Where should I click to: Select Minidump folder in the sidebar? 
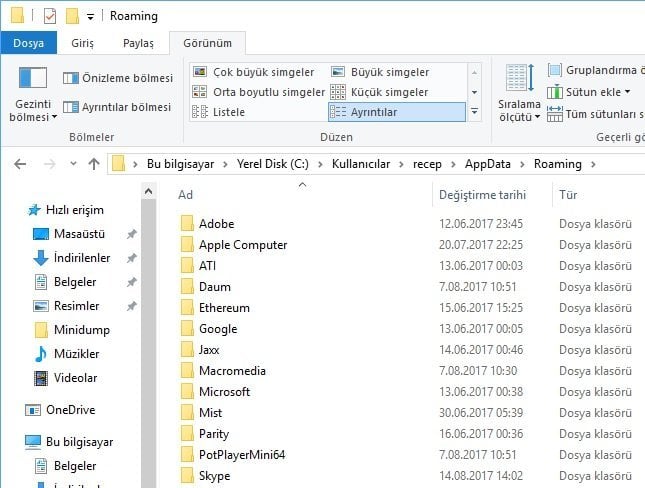click(x=72, y=330)
